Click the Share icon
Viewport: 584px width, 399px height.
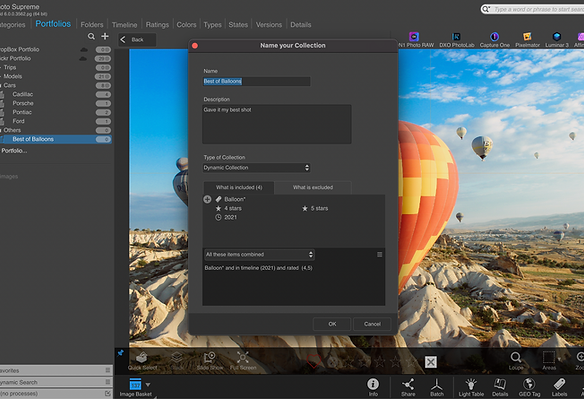pos(408,387)
